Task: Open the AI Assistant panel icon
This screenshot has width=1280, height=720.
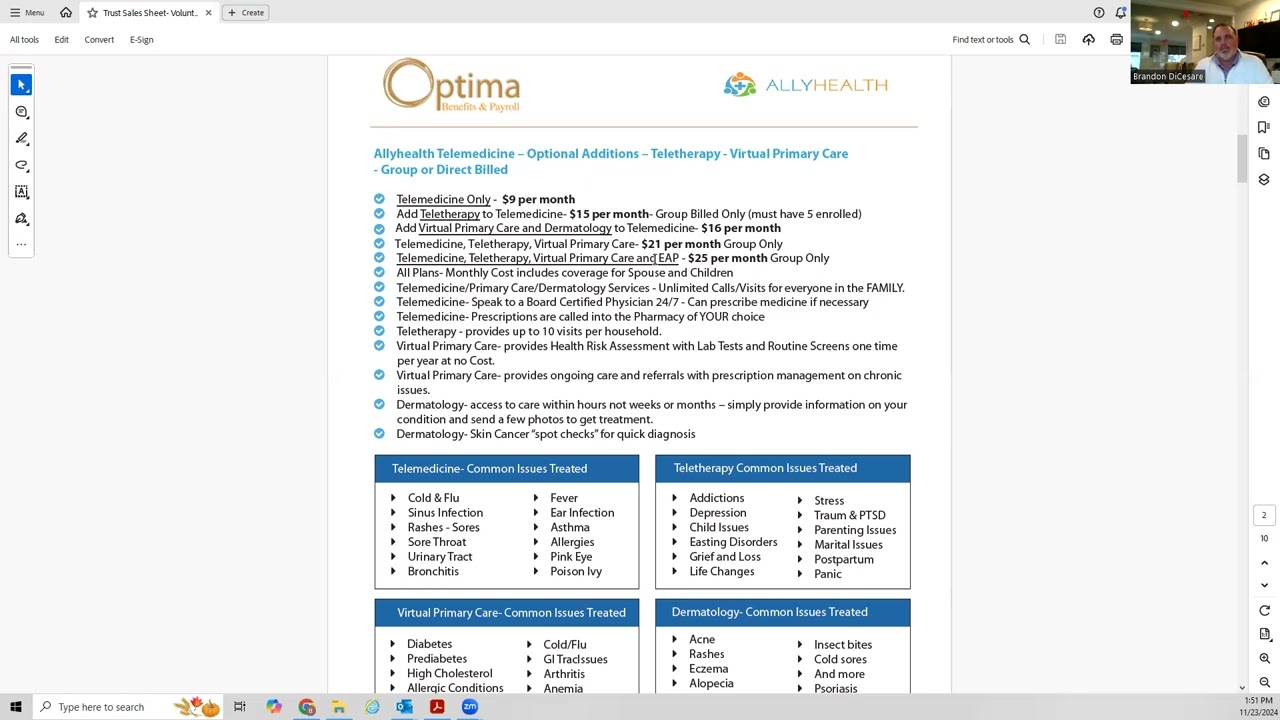Action: click(1264, 101)
